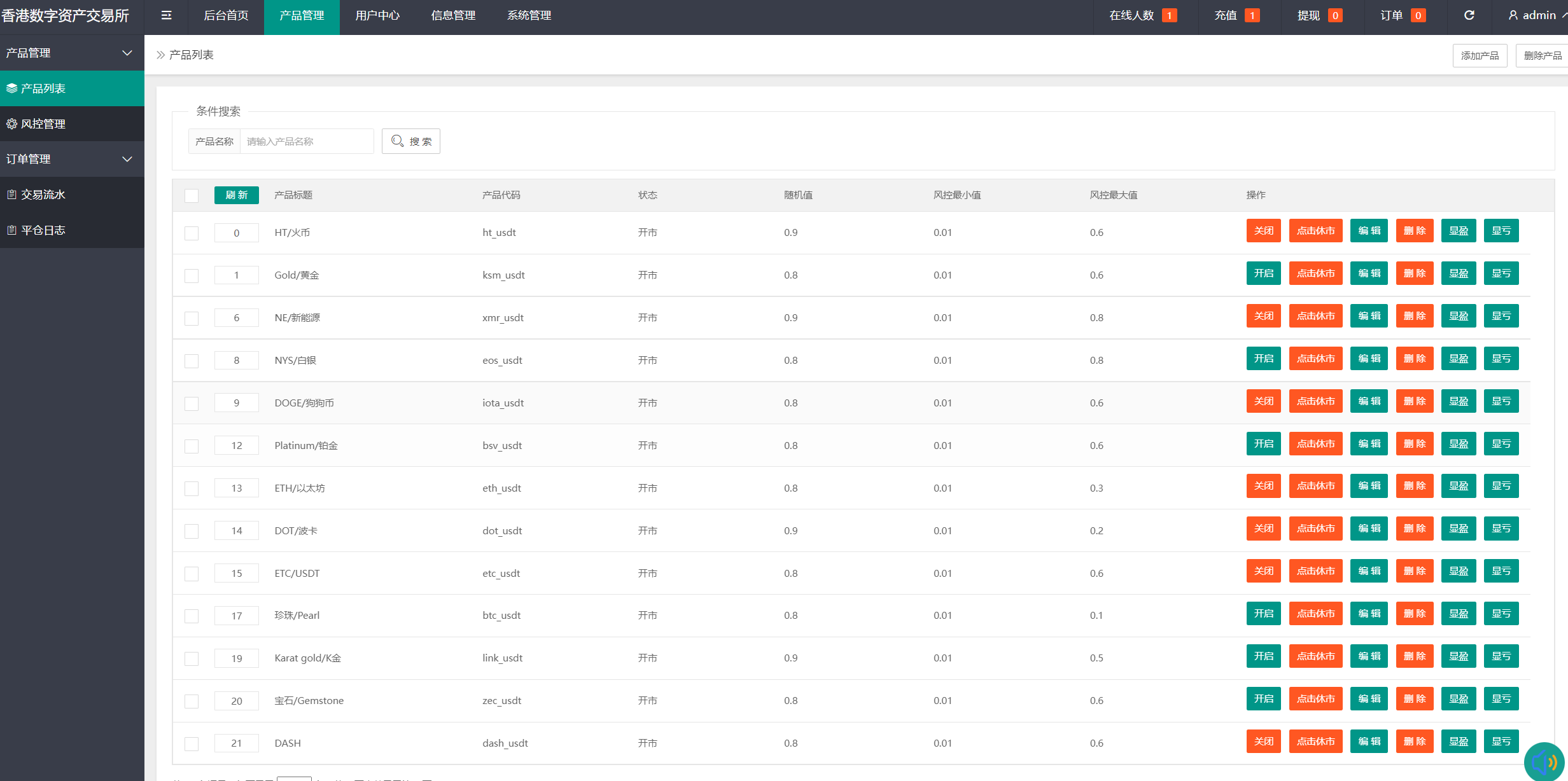Tick the checkbox for the HT/火币 row

[x=192, y=233]
